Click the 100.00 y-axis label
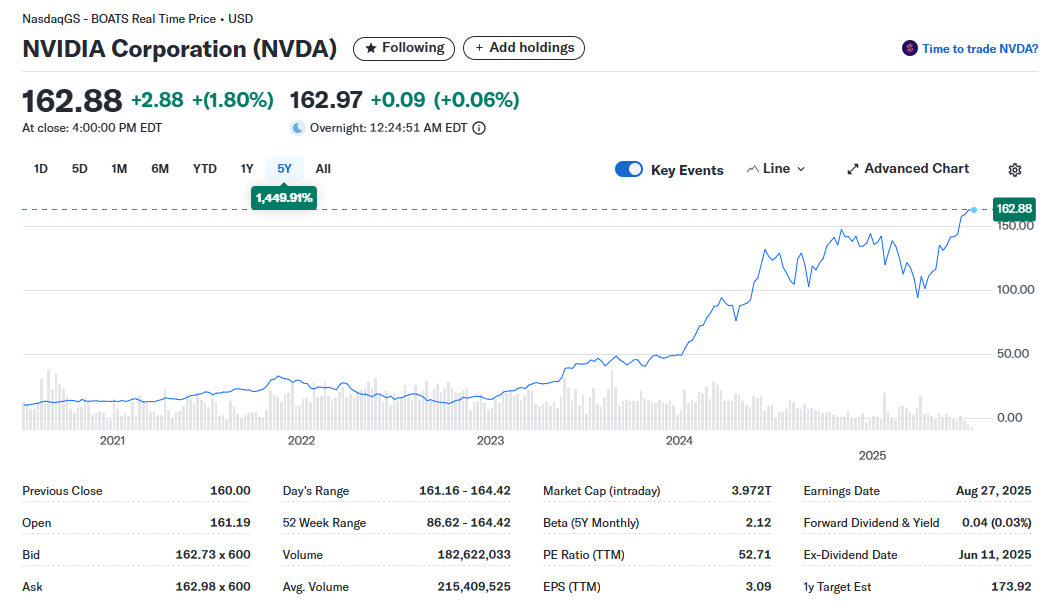 (x=1015, y=290)
